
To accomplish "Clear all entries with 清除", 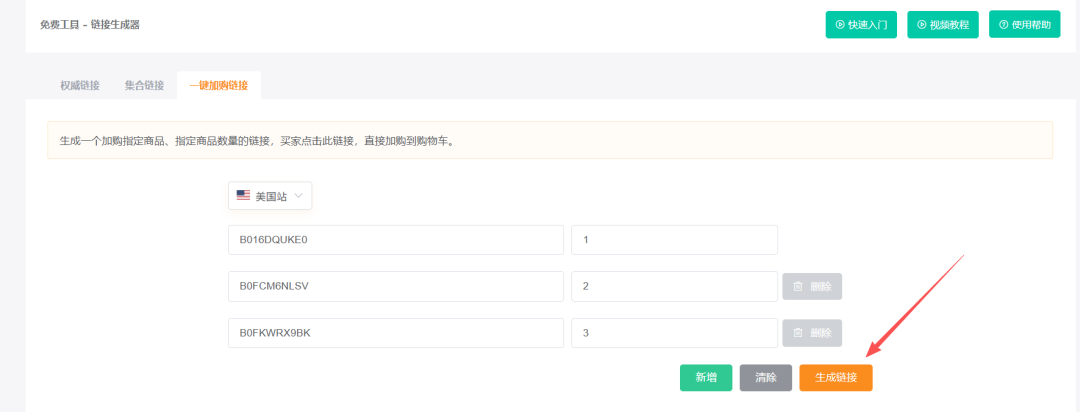I will coord(766,378).
